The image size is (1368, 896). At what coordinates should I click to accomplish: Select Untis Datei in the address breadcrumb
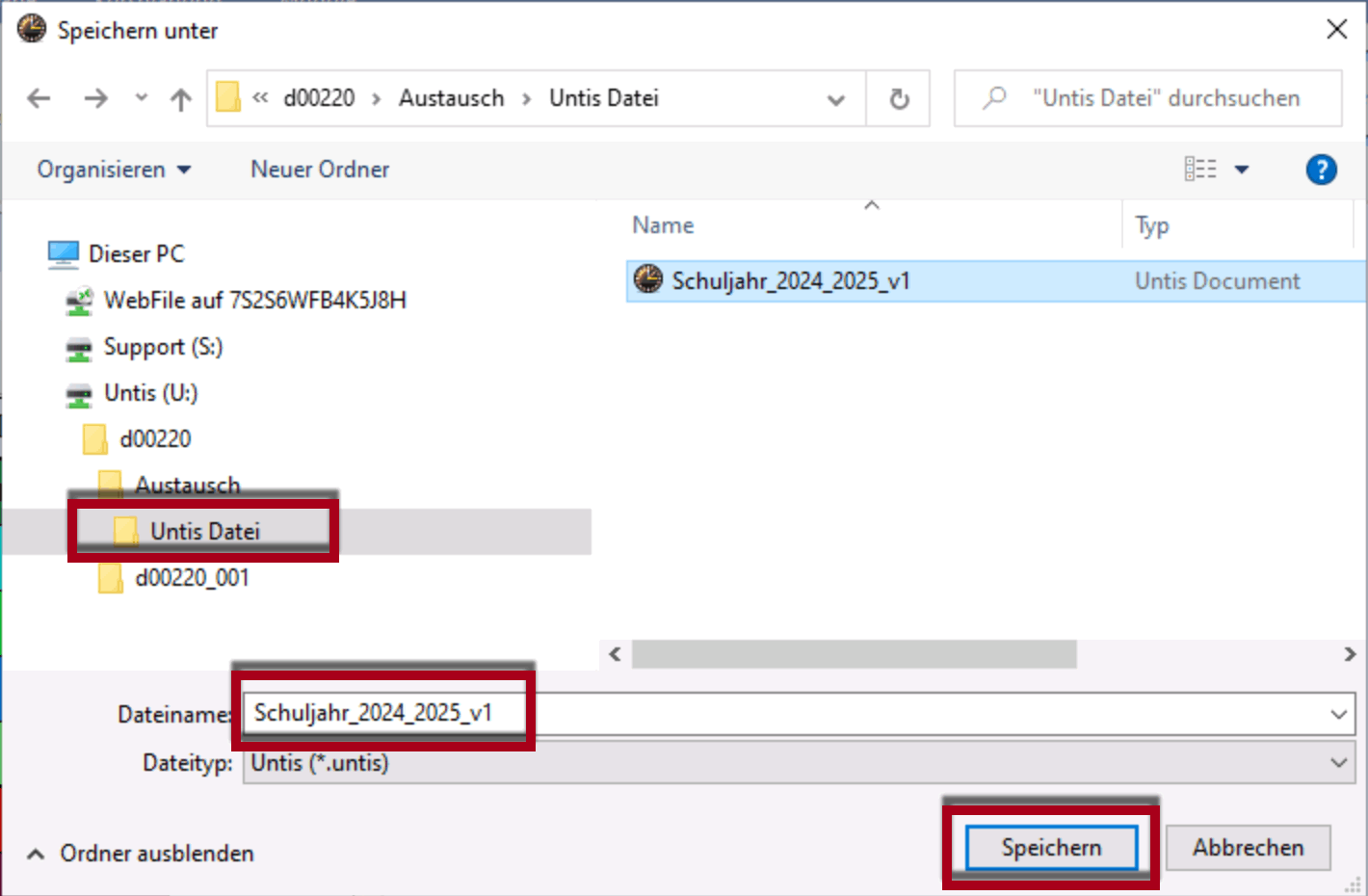(x=604, y=98)
